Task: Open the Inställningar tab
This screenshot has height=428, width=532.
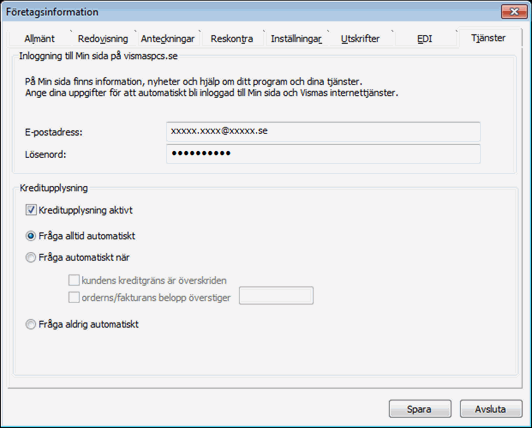Action: pos(296,39)
